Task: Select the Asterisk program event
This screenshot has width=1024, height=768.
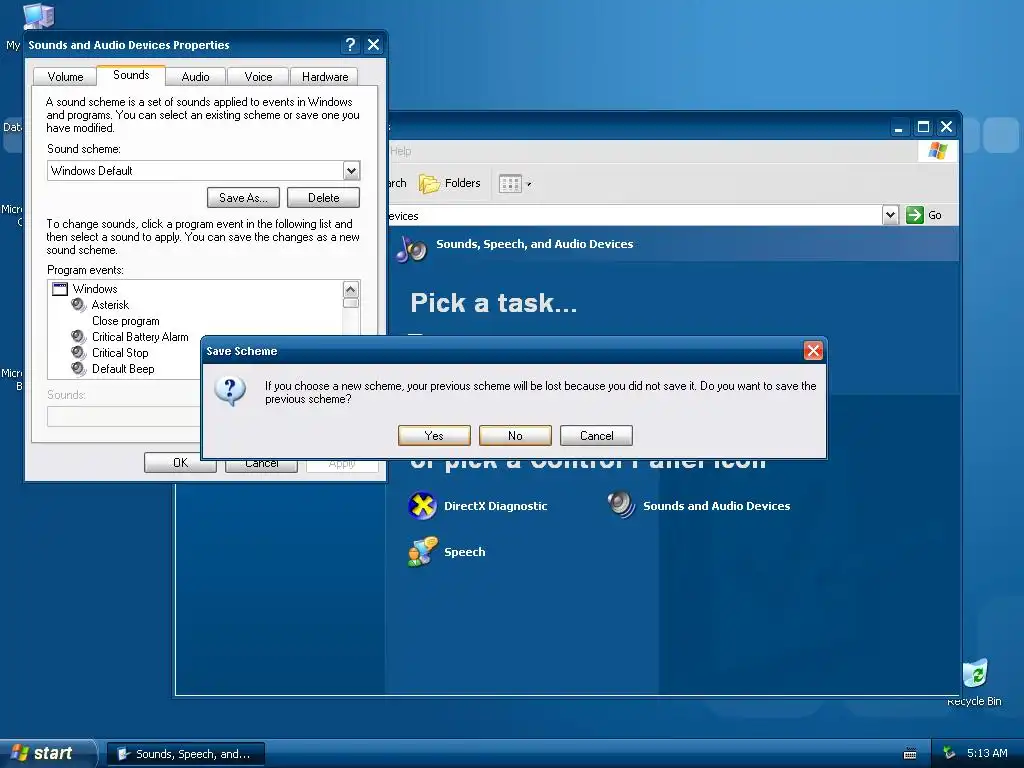Action: tap(110, 305)
